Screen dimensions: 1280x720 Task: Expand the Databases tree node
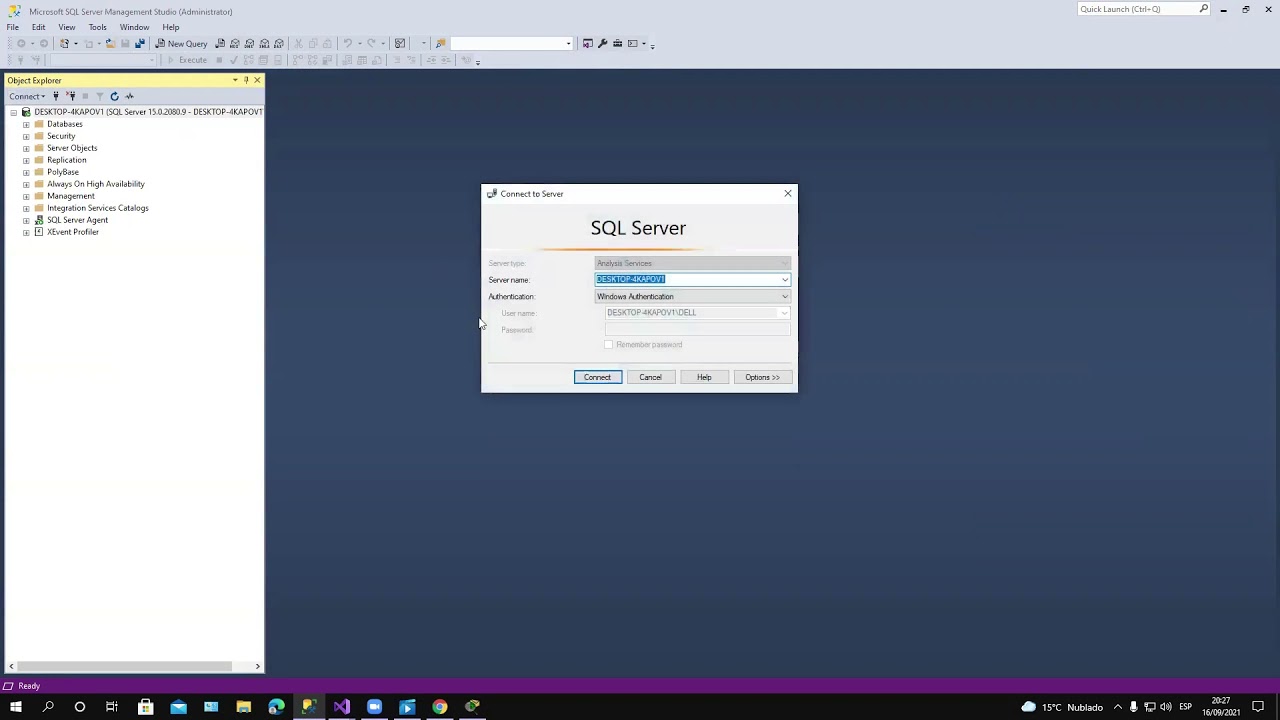(26, 124)
